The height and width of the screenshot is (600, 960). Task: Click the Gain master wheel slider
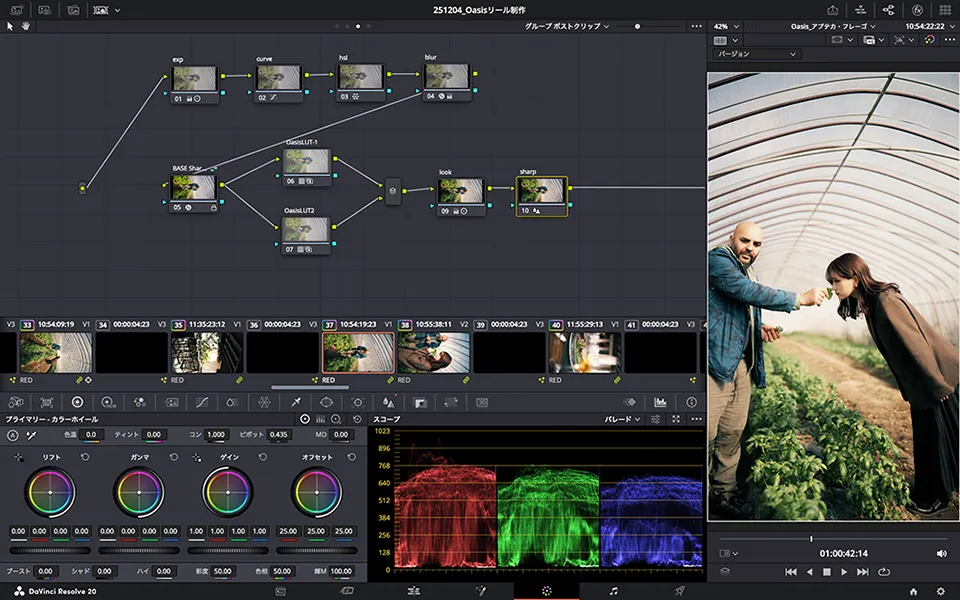click(x=228, y=550)
